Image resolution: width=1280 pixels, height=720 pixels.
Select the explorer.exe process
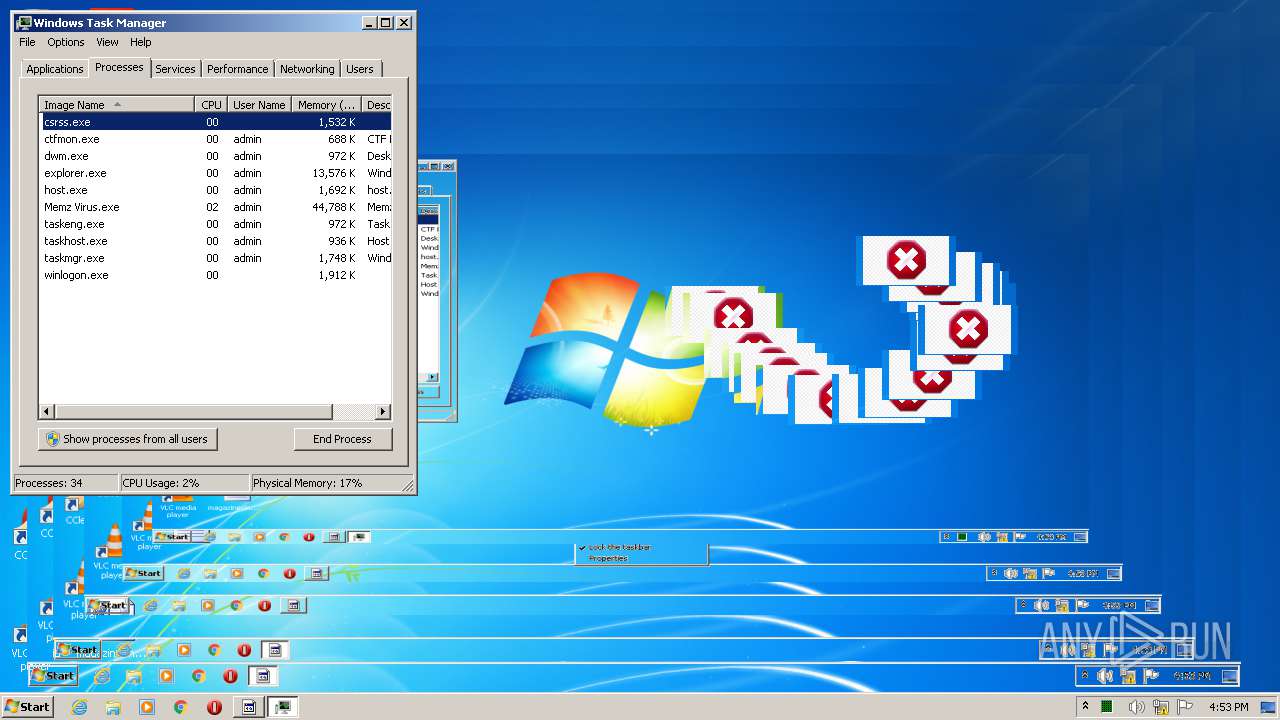point(215,173)
